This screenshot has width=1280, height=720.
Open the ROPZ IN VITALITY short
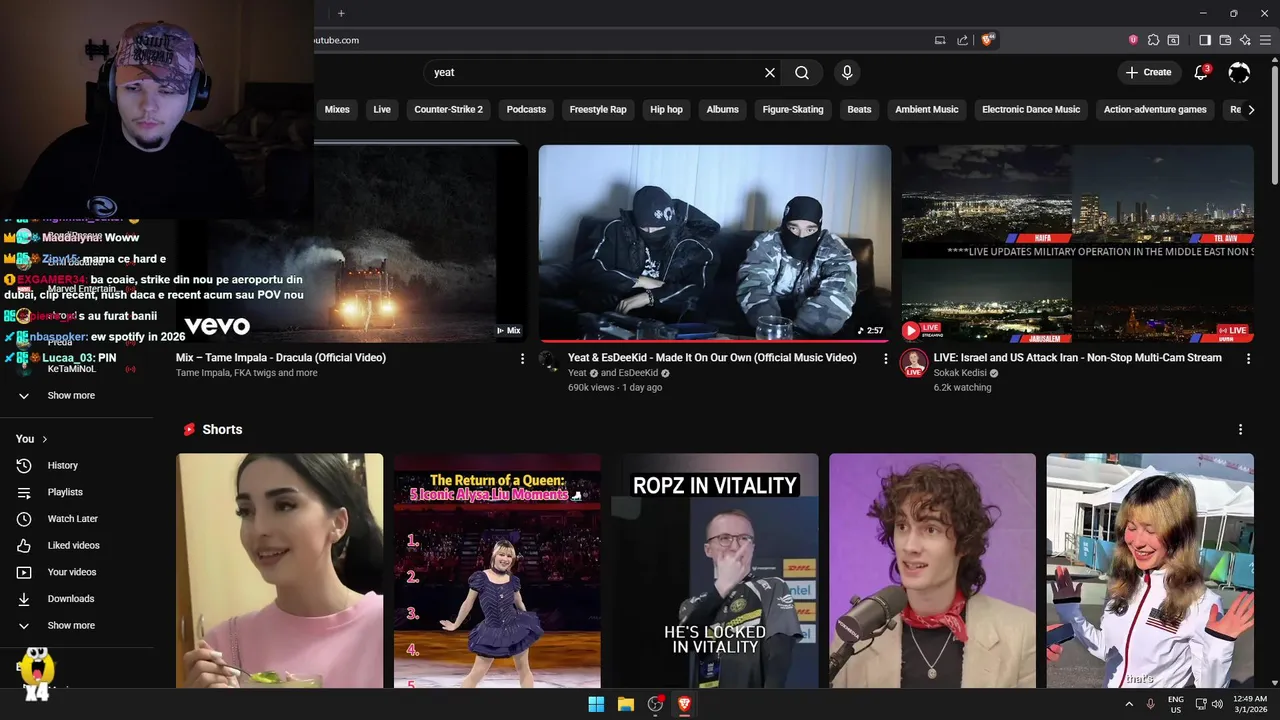(x=715, y=570)
